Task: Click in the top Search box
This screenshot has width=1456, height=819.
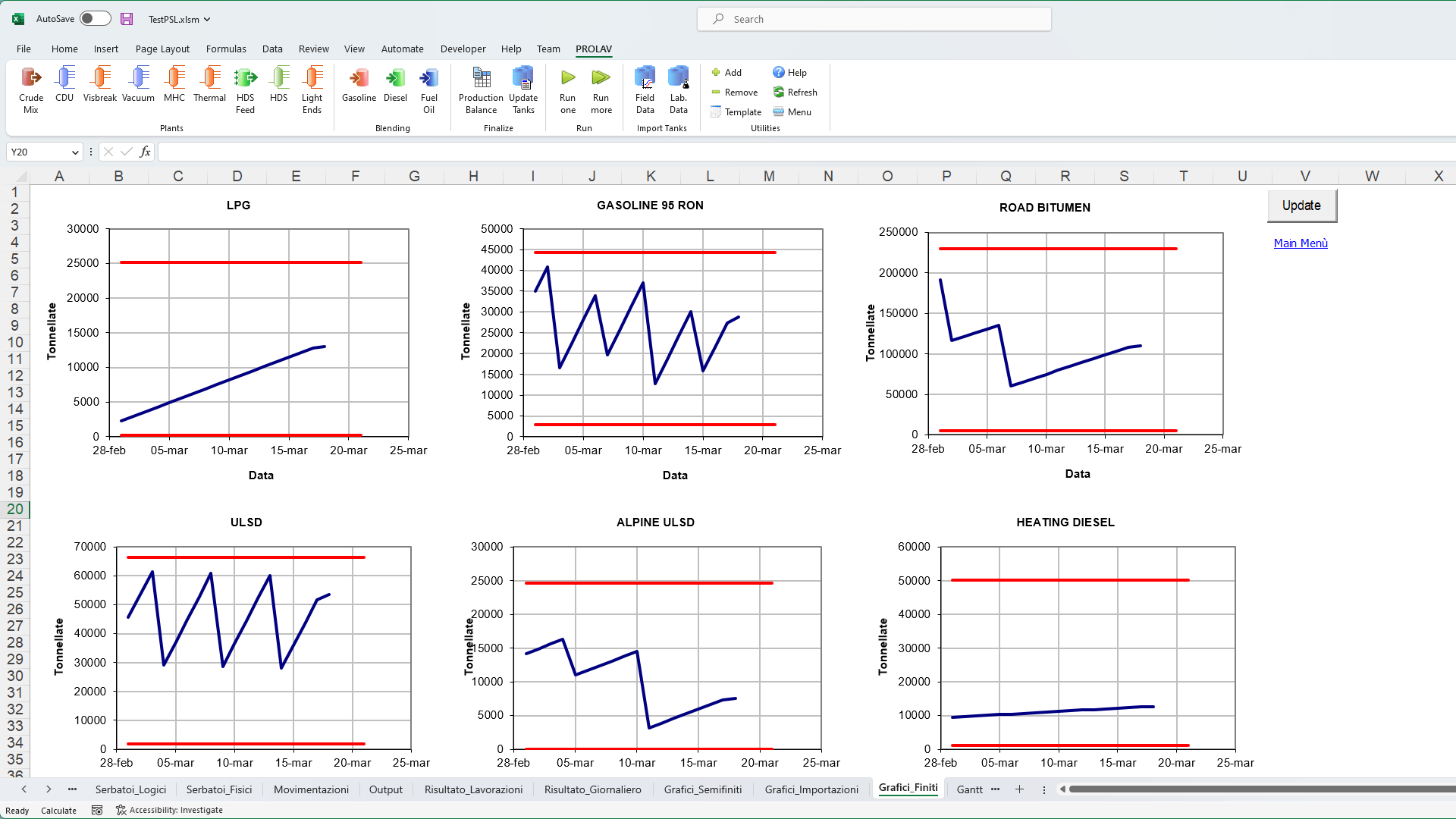Action: [874, 20]
